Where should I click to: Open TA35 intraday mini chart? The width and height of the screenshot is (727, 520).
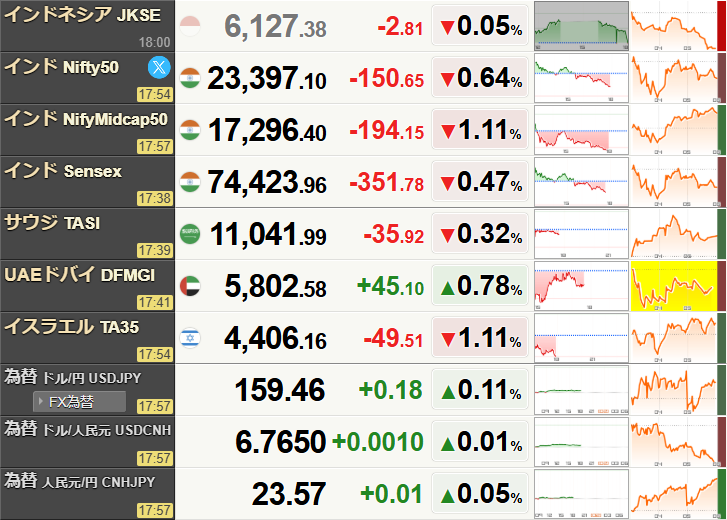581,338
